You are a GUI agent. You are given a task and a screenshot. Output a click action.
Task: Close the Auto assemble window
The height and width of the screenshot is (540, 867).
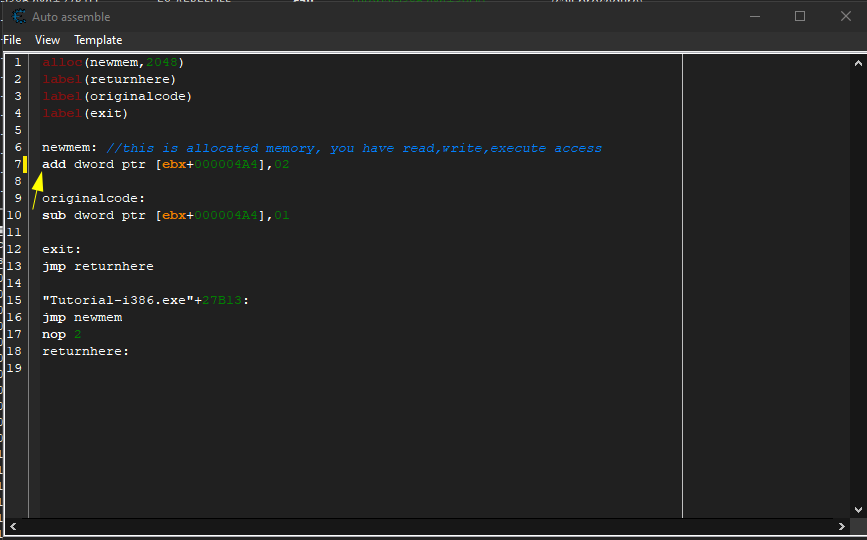coord(844,17)
